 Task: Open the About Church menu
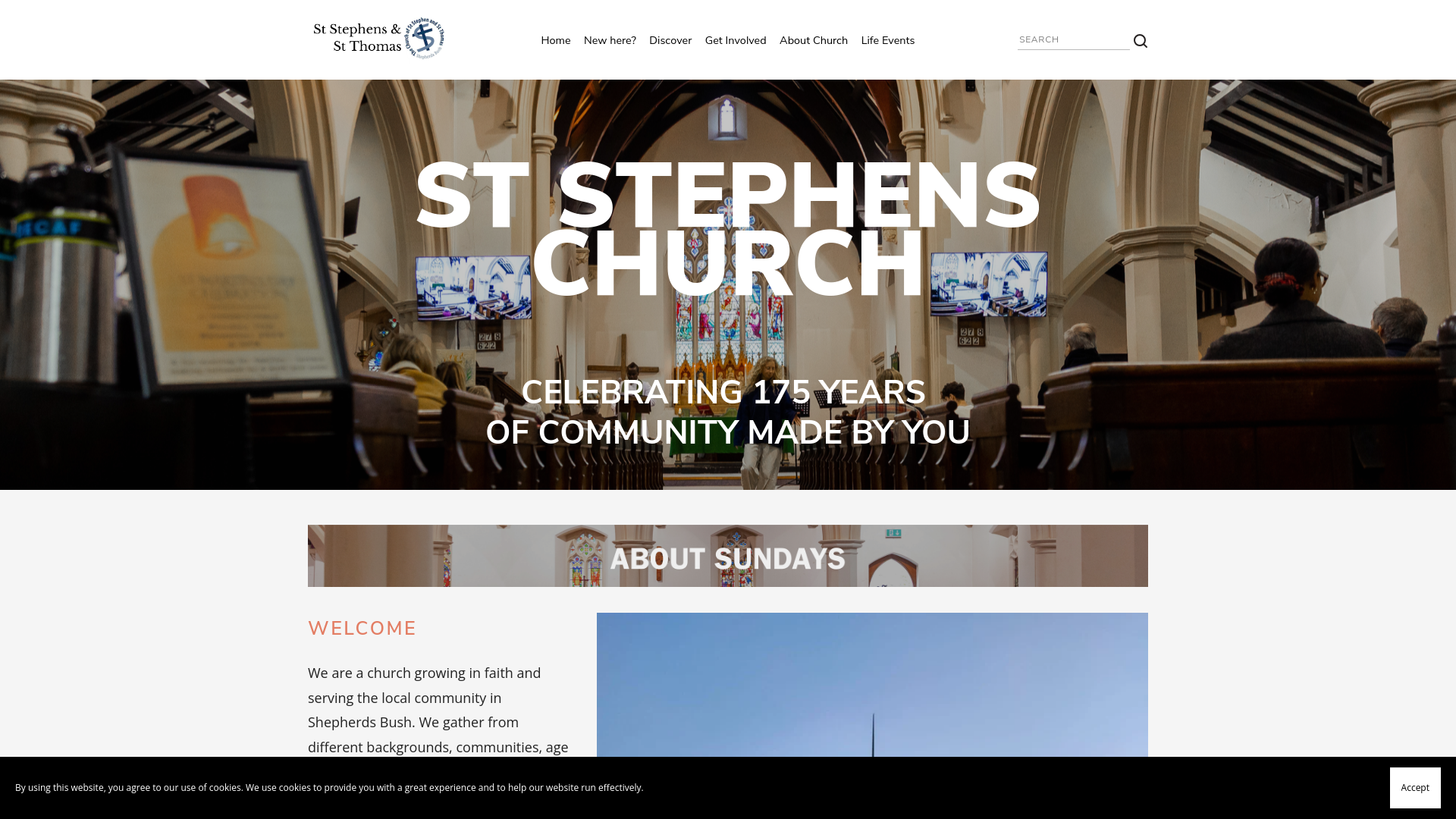[814, 40]
